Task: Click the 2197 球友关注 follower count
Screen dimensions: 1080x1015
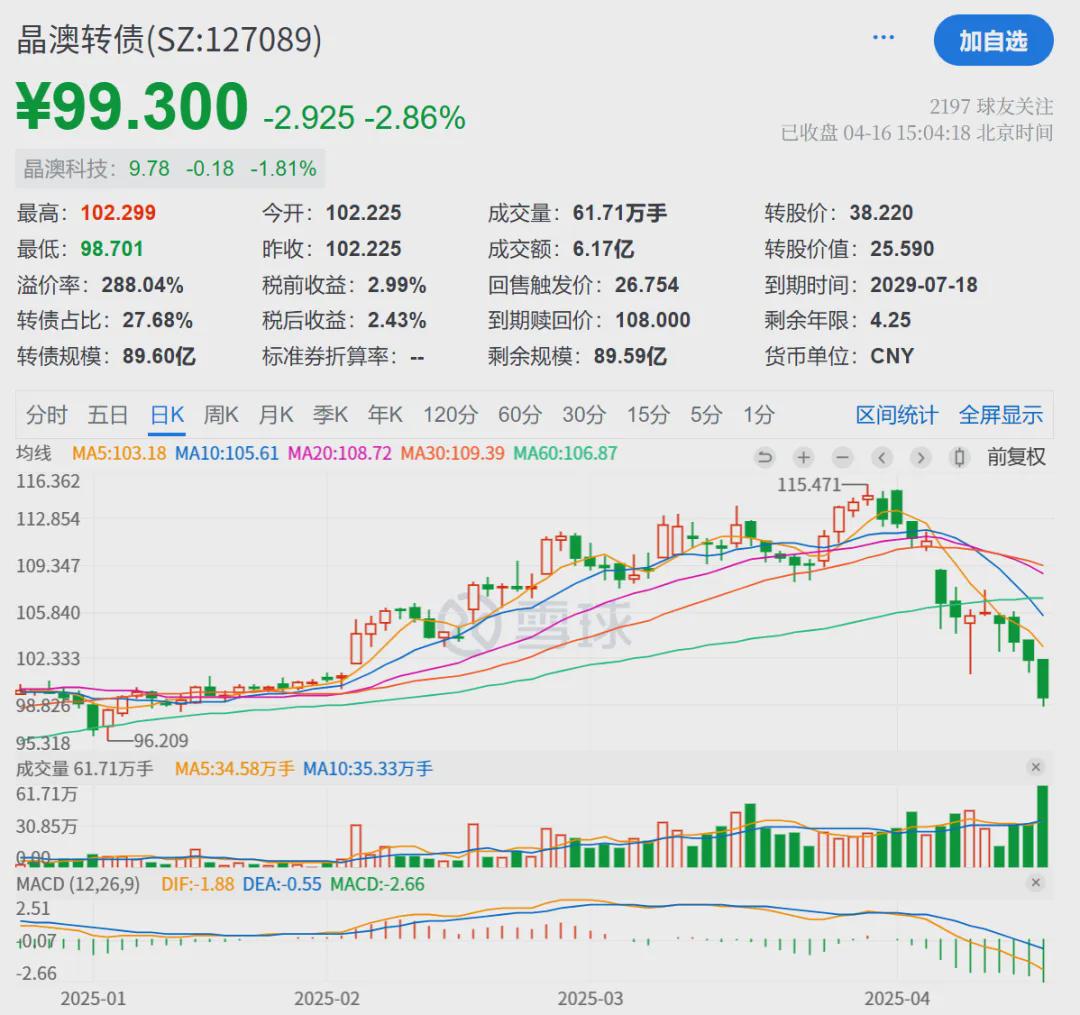Action: tap(991, 107)
